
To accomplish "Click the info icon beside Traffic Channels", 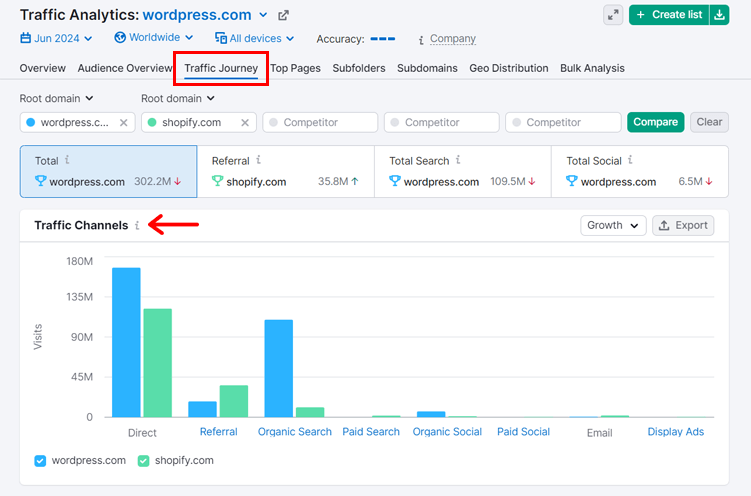I will pyautogui.click(x=137, y=225).
